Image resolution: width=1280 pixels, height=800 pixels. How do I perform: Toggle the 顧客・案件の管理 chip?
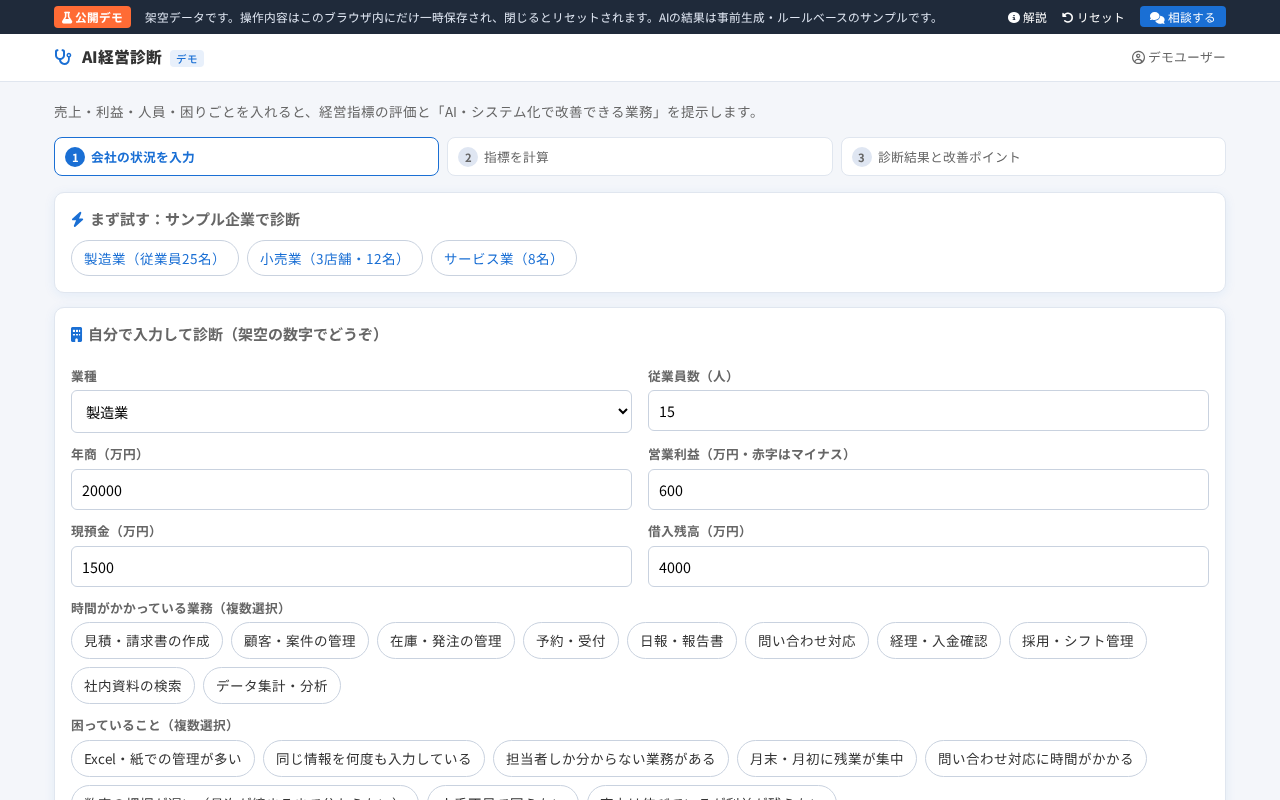[x=300, y=641]
